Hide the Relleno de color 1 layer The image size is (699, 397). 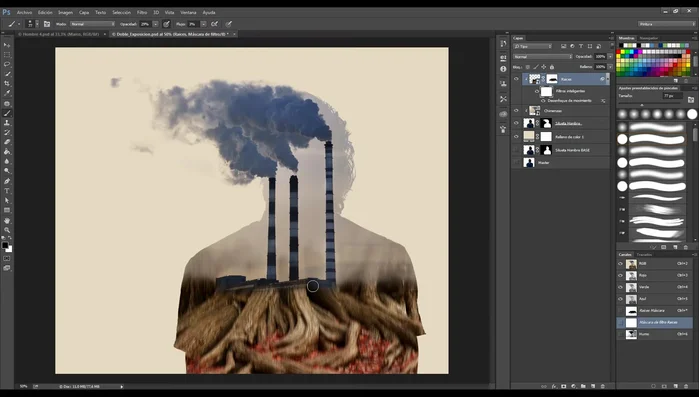(516, 137)
